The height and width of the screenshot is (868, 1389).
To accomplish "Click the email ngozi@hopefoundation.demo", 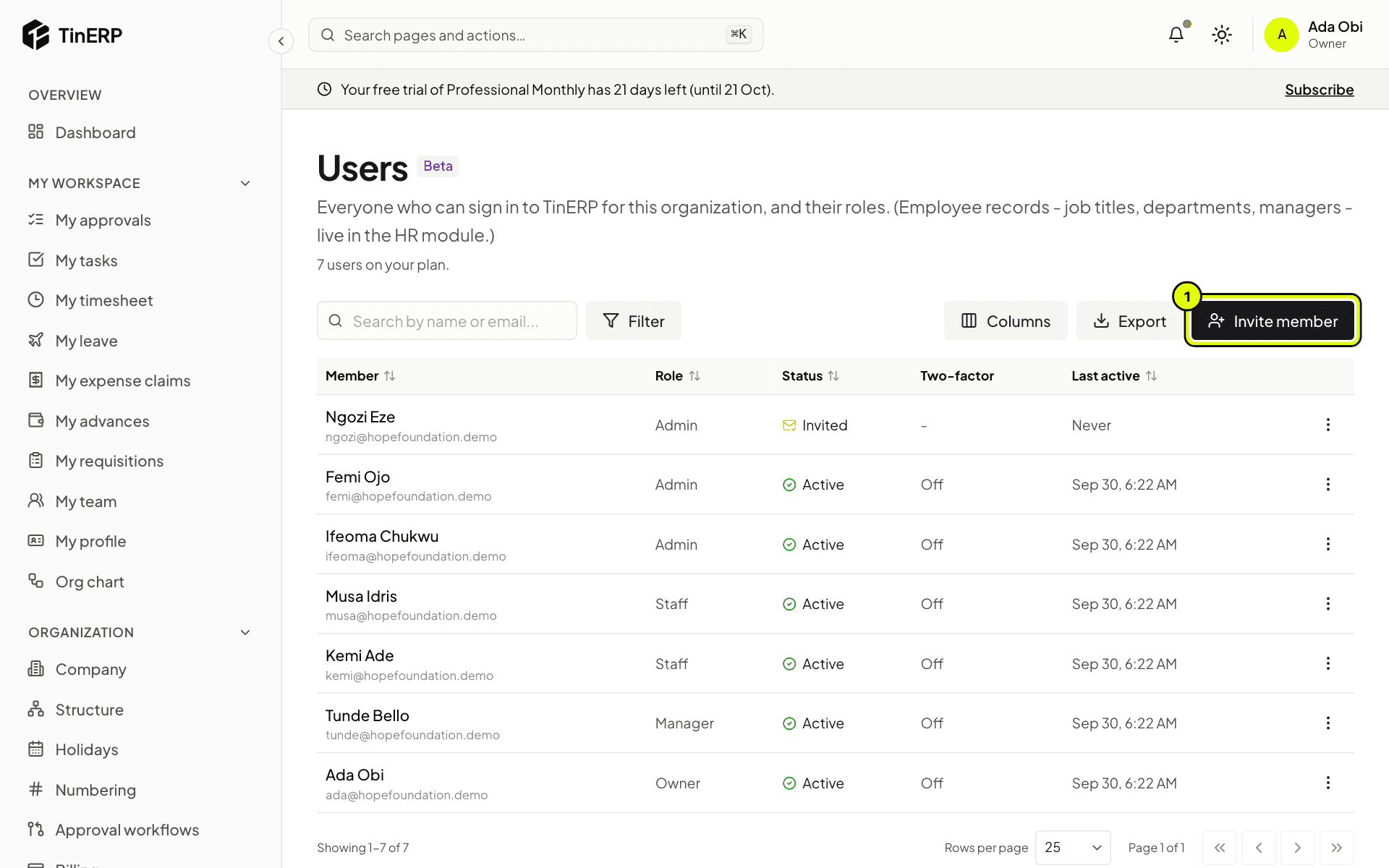I will (411, 438).
